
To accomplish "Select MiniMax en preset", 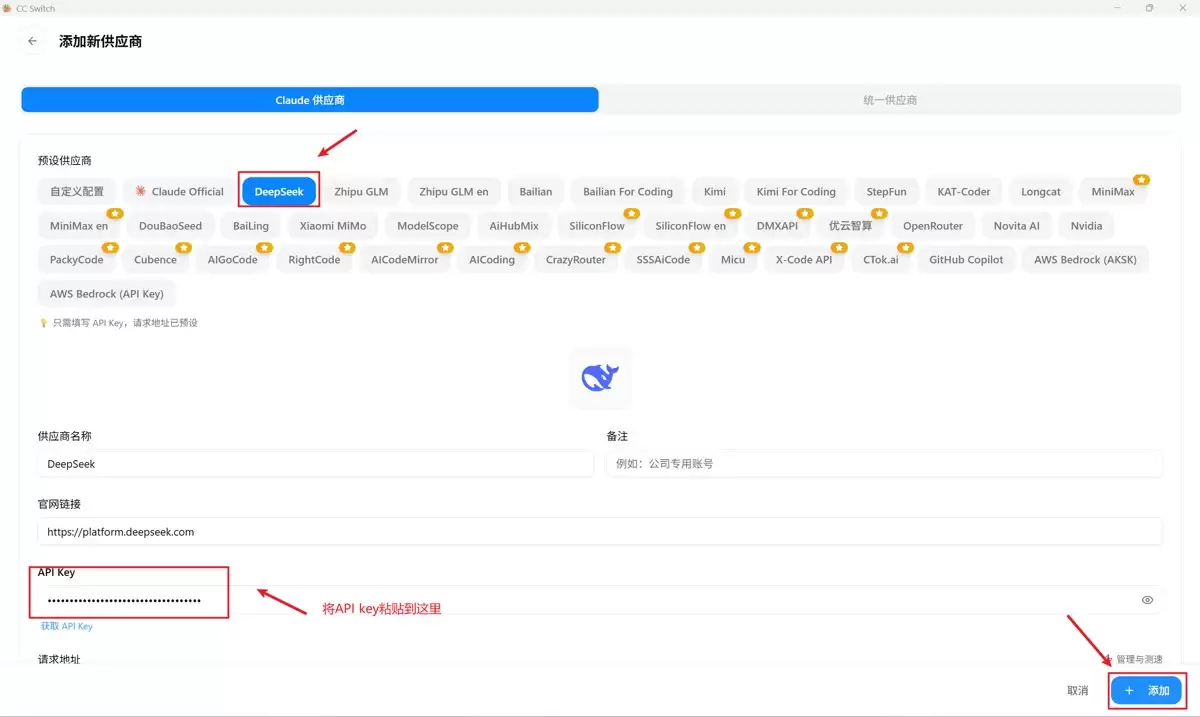I will click(79, 226).
